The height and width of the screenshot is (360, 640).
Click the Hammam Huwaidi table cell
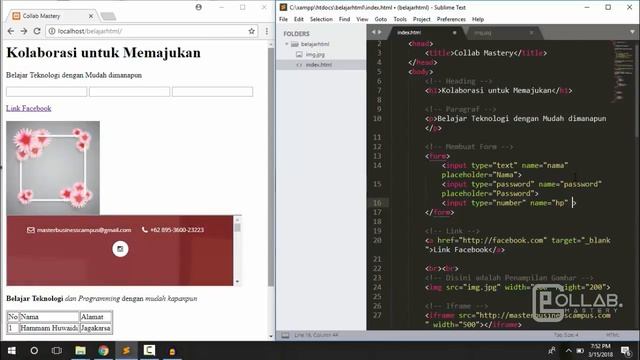(49, 328)
